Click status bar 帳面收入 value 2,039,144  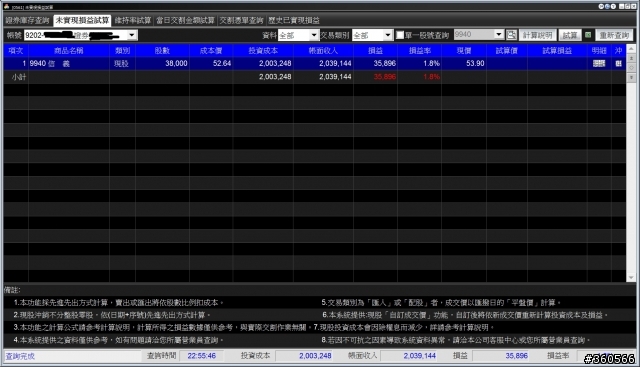click(x=420, y=356)
